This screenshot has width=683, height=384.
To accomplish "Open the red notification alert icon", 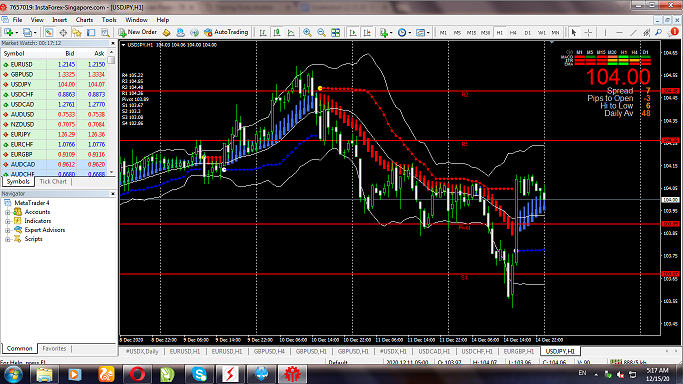I will point(674,32).
